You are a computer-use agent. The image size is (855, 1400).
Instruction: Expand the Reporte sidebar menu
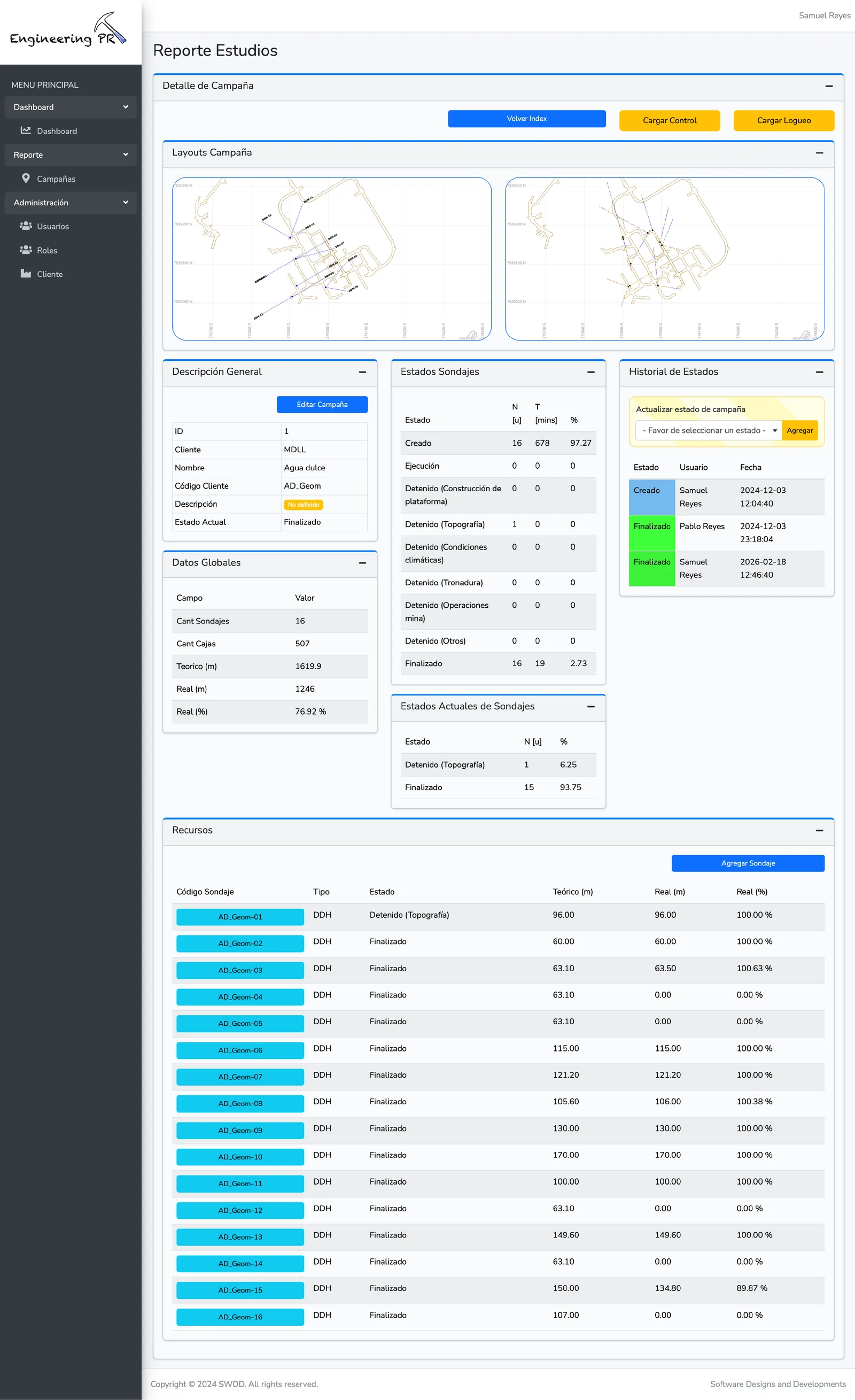71,154
